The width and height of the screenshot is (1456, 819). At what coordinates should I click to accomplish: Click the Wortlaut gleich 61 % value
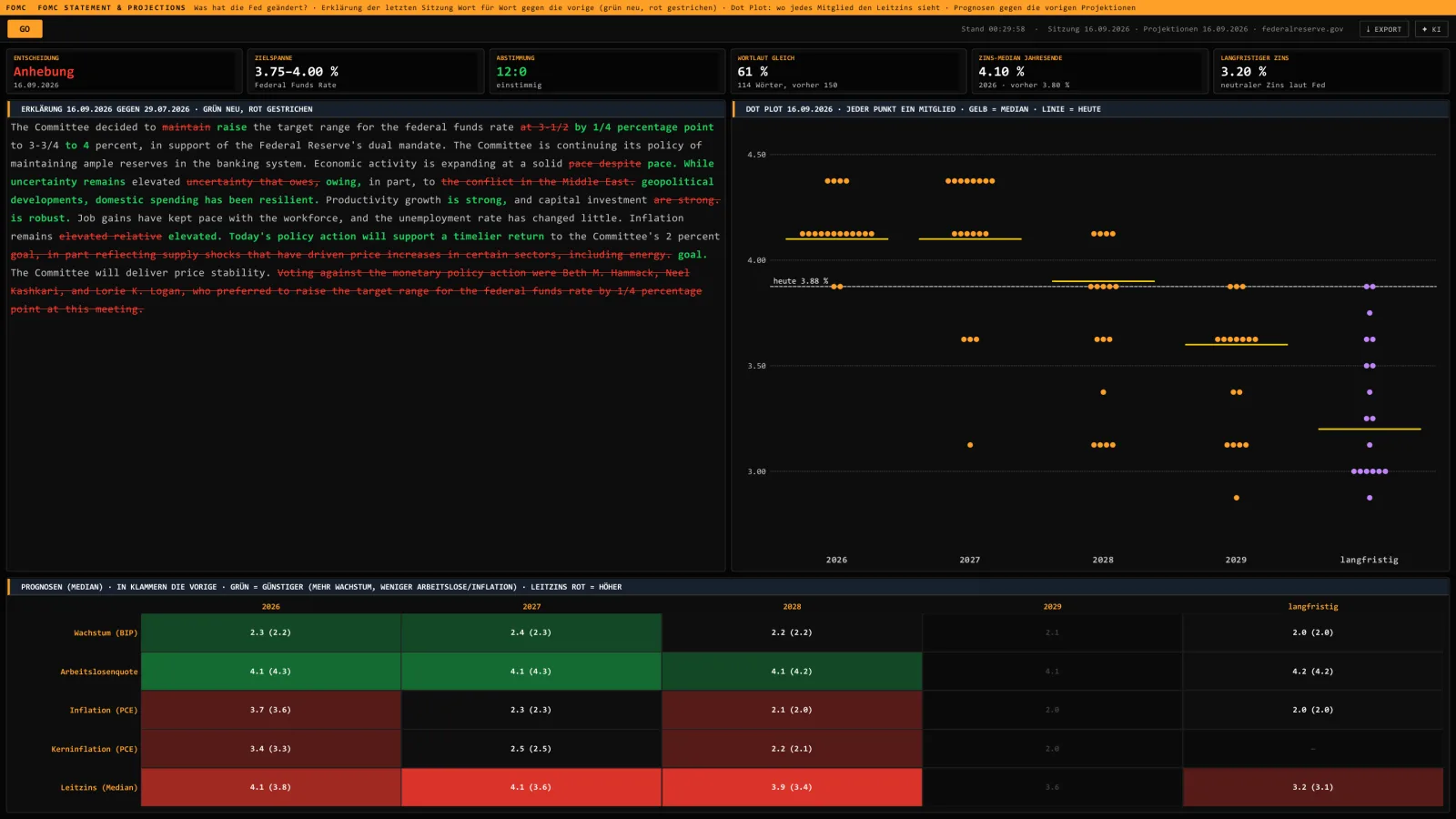(753, 72)
